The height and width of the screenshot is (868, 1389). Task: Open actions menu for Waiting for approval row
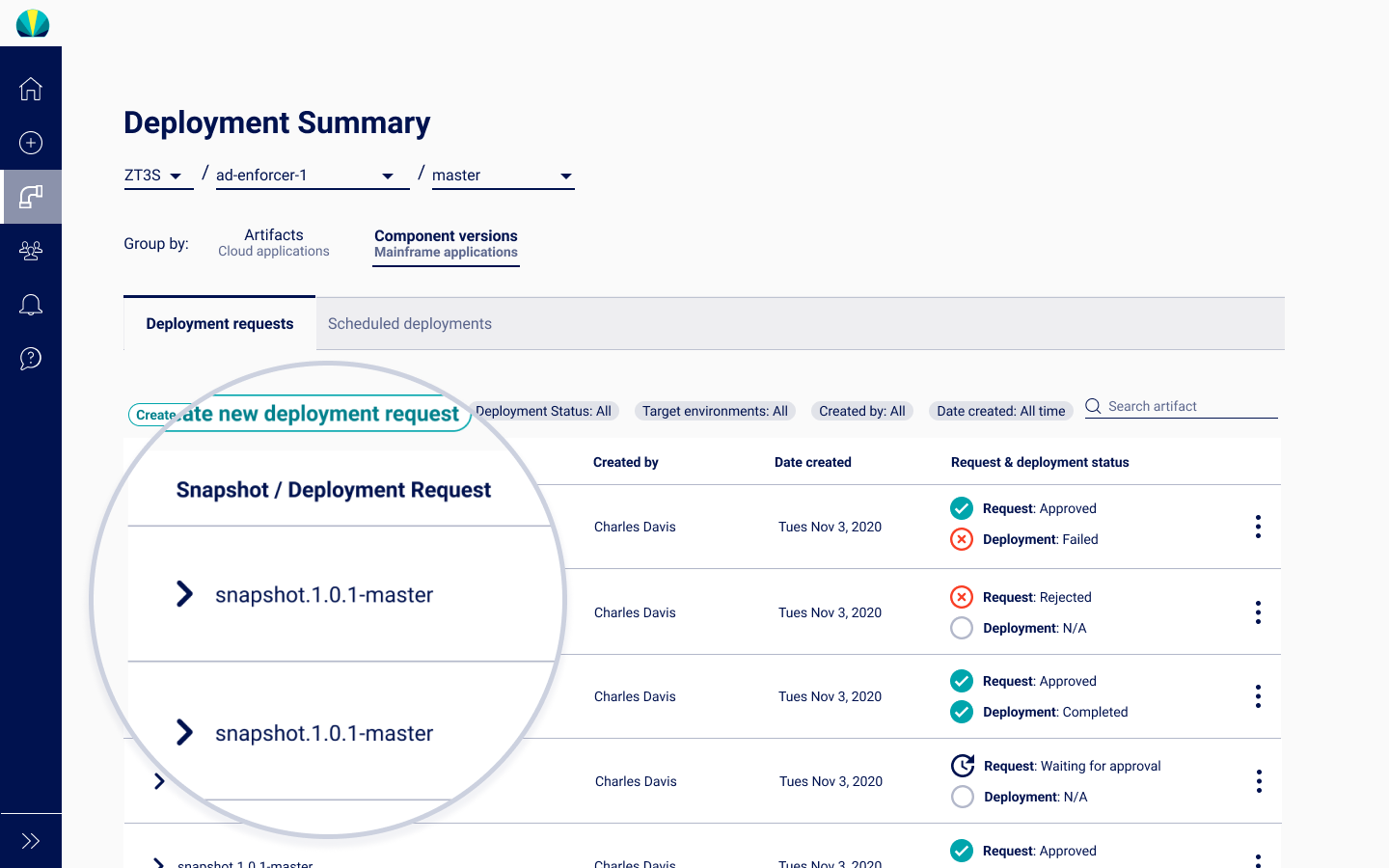click(1259, 781)
